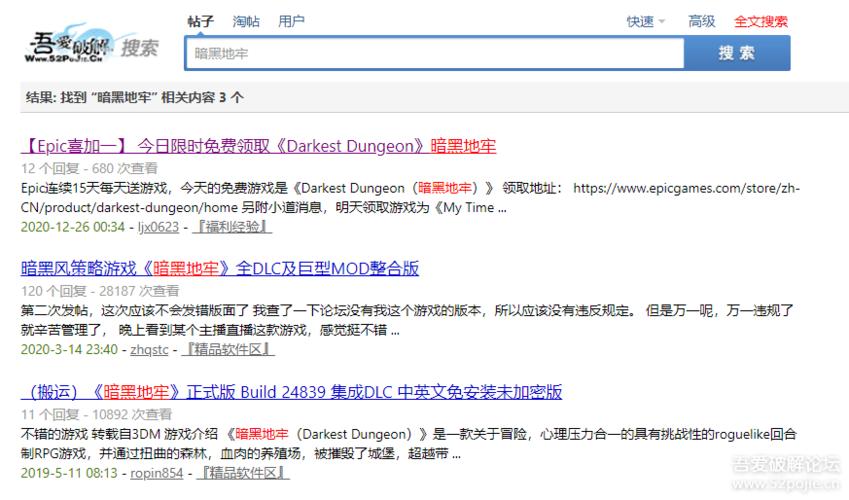Click the 52pojie site logo
Image resolution: width=849 pixels, height=500 pixels.
coord(68,44)
